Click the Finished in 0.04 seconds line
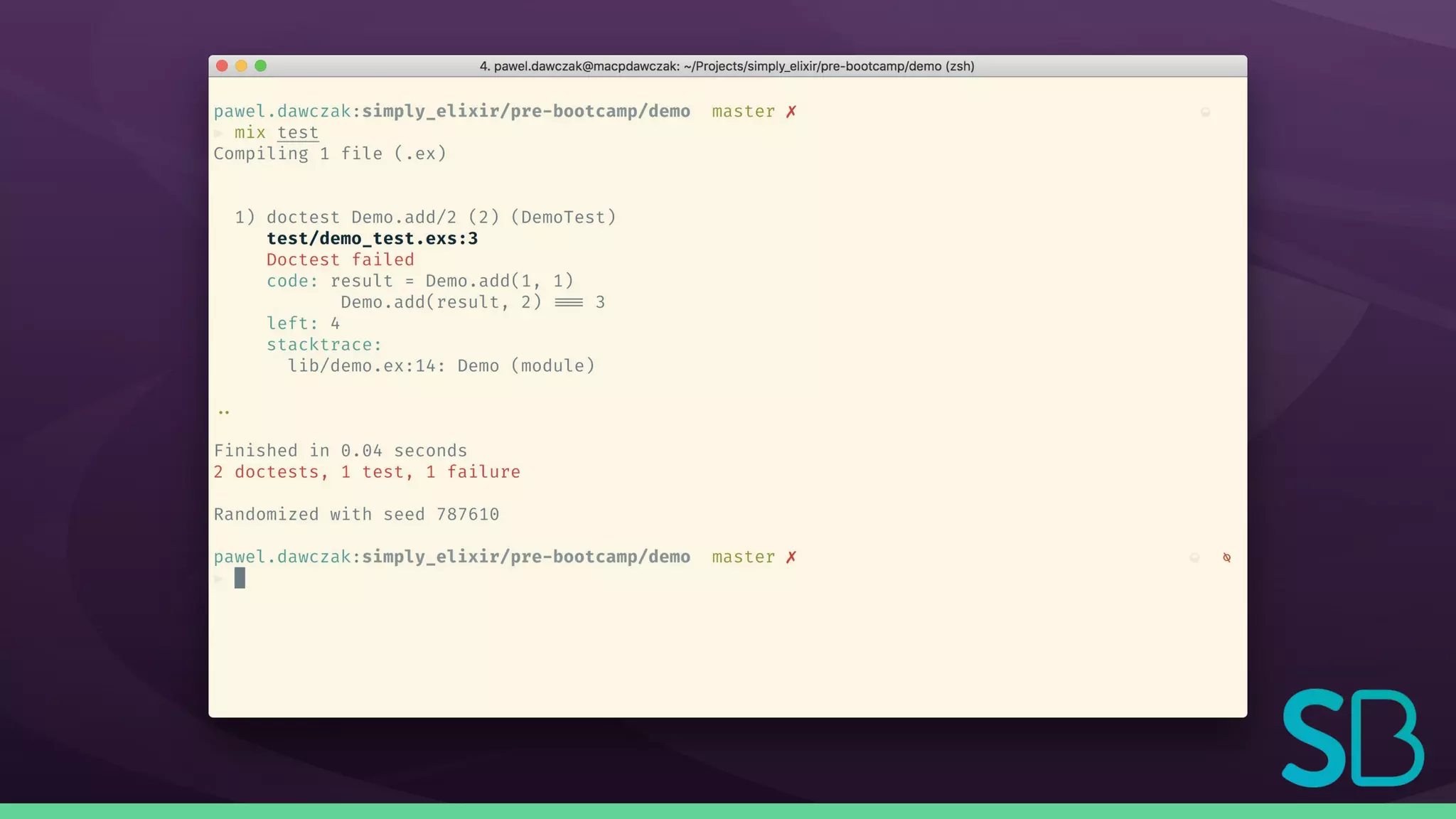The height and width of the screenshot is (819, 1456). [341, 451]
